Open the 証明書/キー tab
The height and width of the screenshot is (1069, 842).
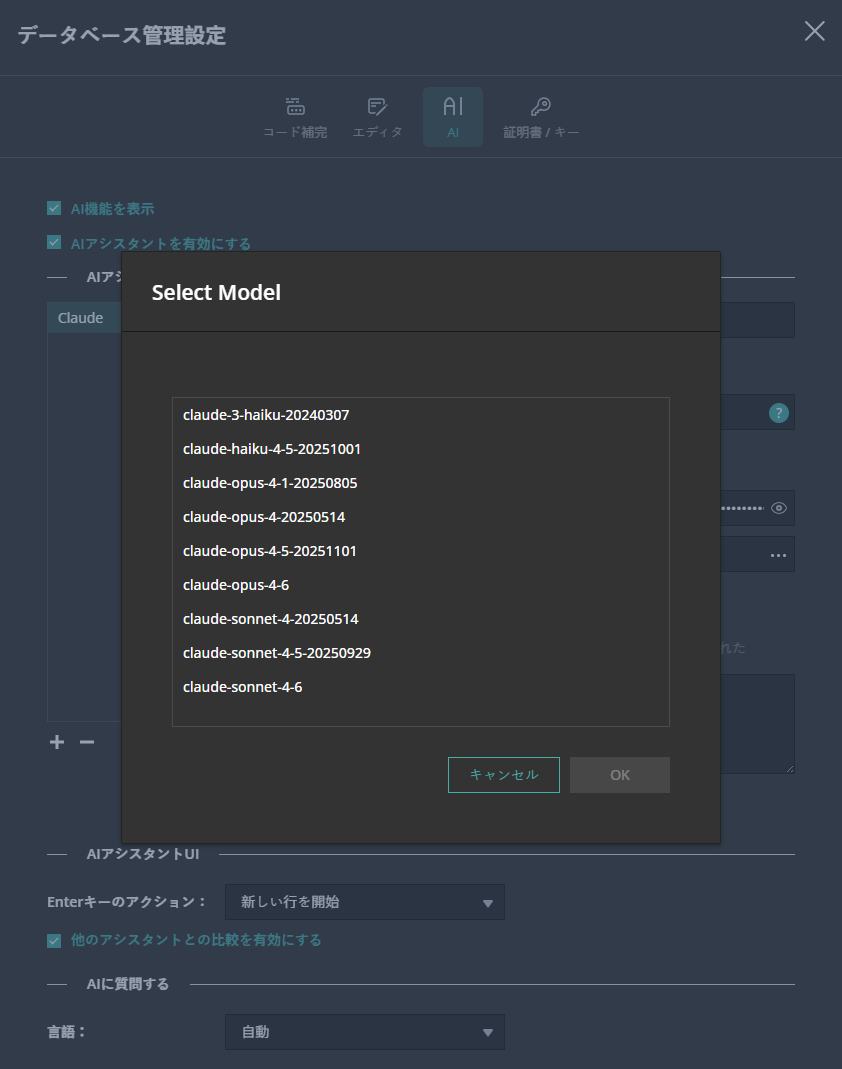click(541, 116)
